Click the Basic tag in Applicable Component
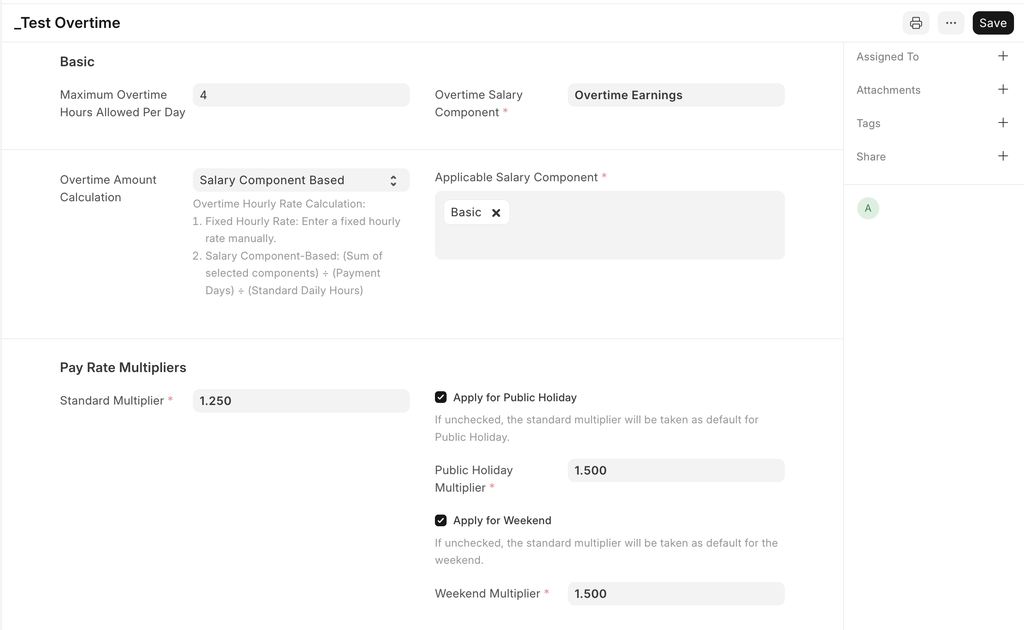Screen dimensions: 1024x630 point(466,212)
